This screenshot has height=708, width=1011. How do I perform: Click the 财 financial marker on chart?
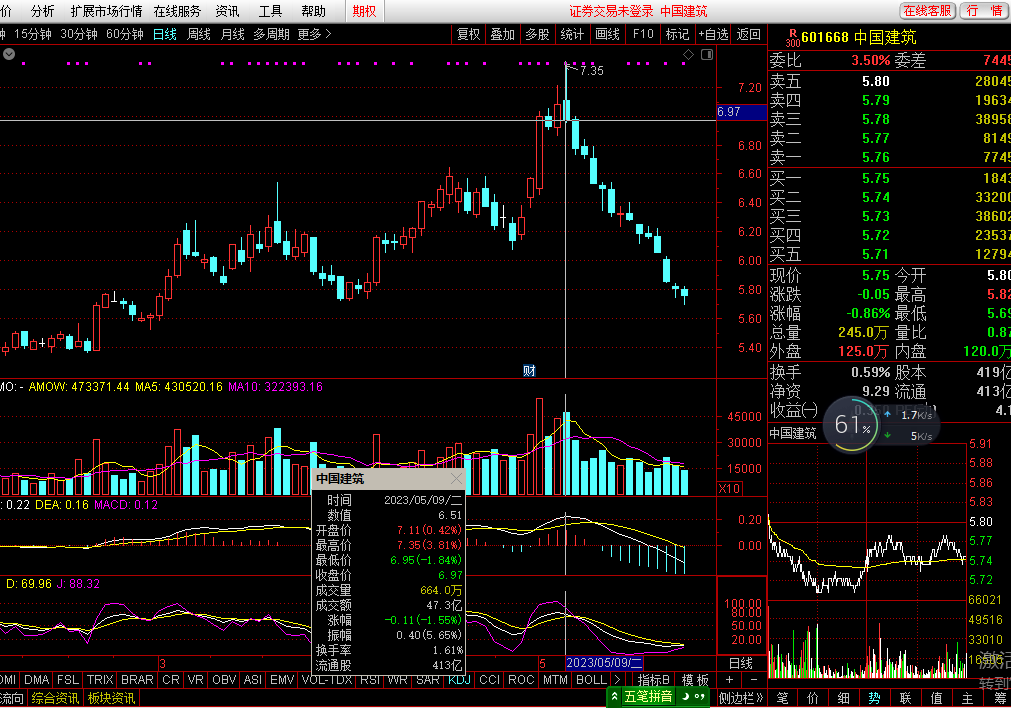tap(529, 370)
